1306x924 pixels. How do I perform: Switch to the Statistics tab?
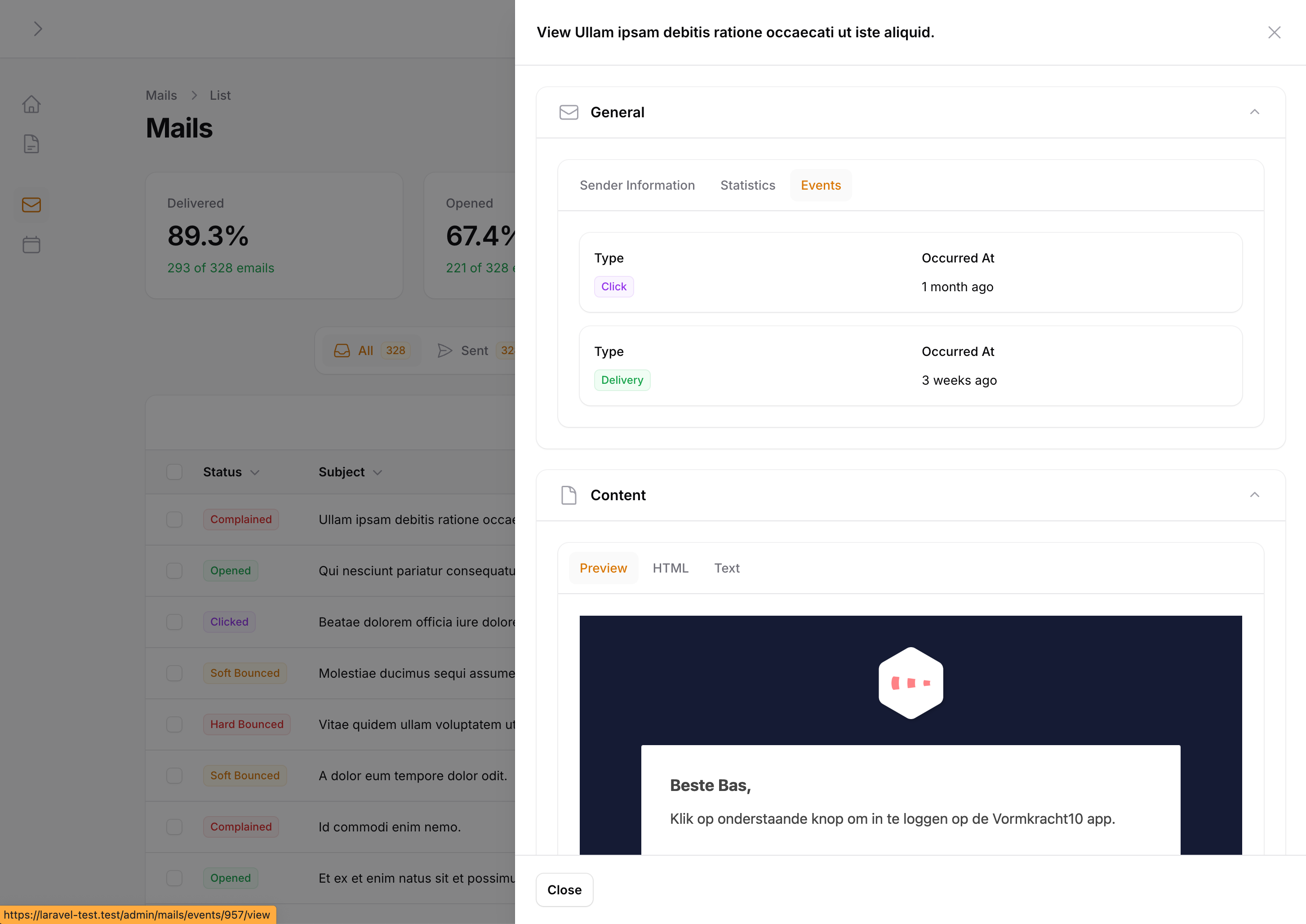(x=747, y=186)
